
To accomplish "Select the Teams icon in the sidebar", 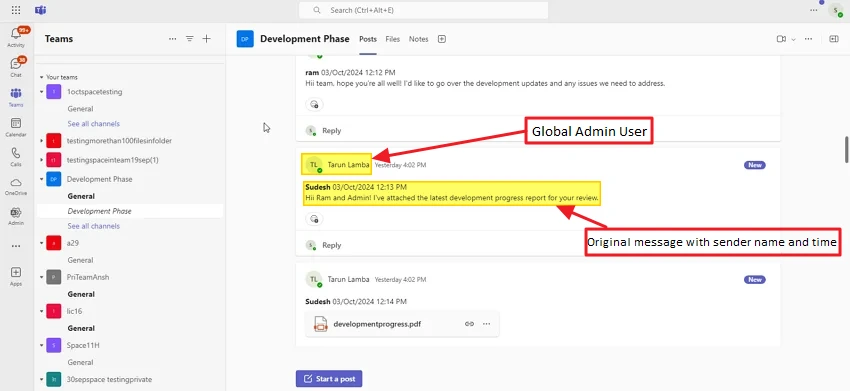I will click(x=16, y=97).
